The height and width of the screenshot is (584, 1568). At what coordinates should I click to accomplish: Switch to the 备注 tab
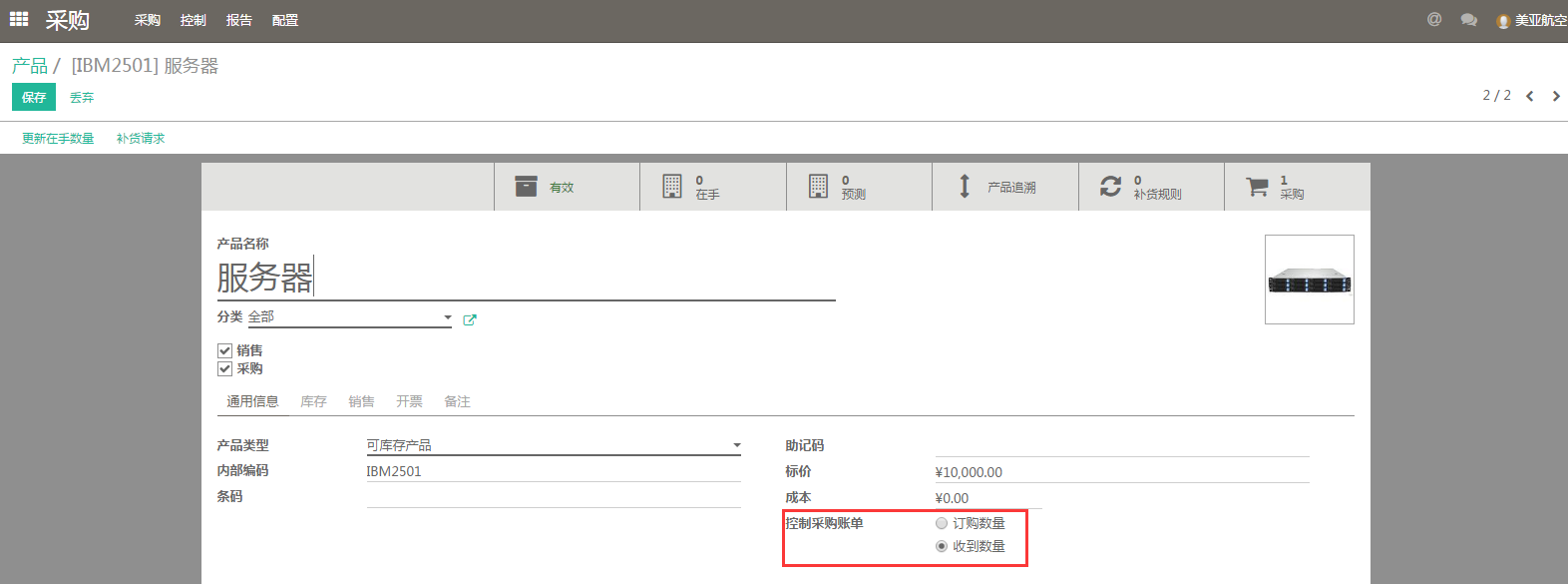coord(457,401)
